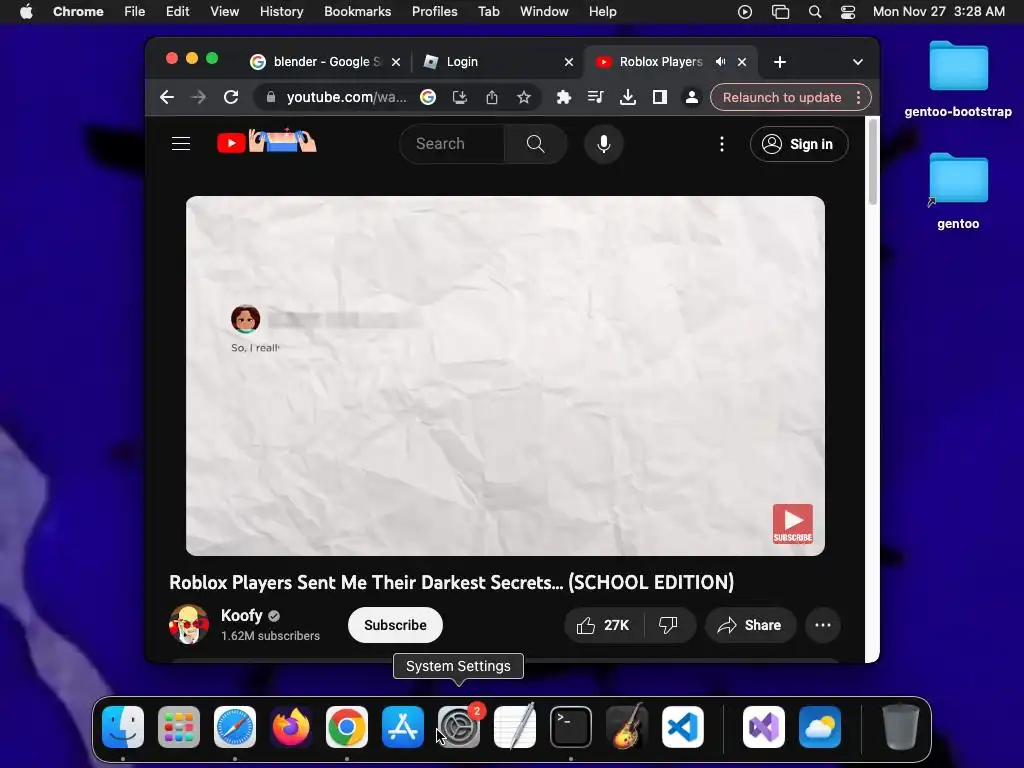Open Koofy channel name link

[242, 615]
